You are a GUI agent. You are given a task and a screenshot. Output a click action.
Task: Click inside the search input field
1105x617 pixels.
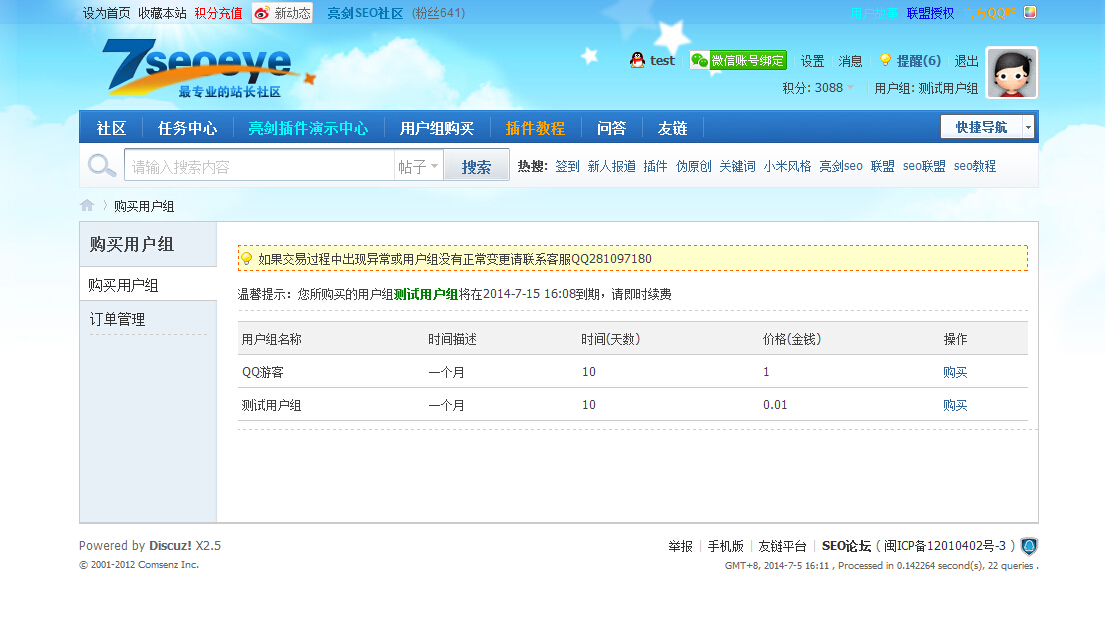tap(258, 166)
